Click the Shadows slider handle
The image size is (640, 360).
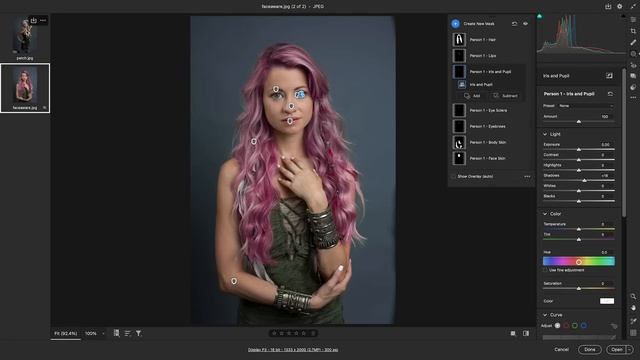click(x=584, y=180)
